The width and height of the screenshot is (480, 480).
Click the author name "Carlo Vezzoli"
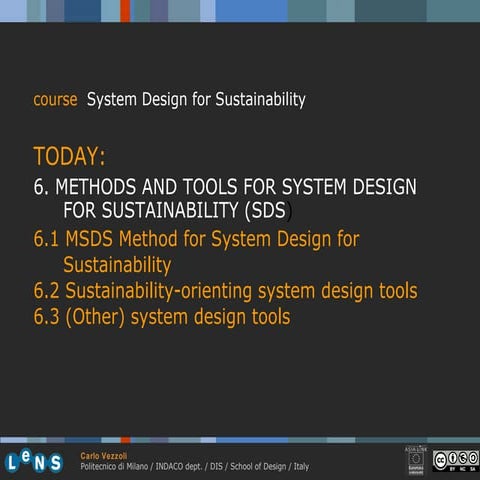pos(104,456)
